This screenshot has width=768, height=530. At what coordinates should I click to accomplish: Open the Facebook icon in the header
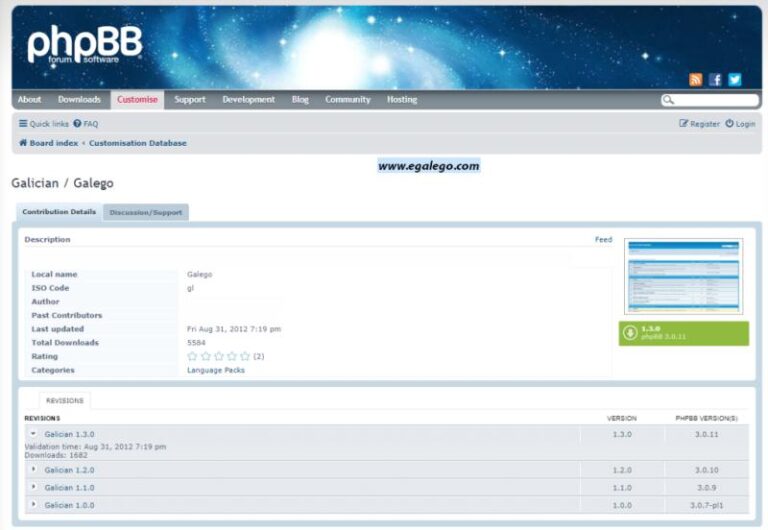click(715, 79)
